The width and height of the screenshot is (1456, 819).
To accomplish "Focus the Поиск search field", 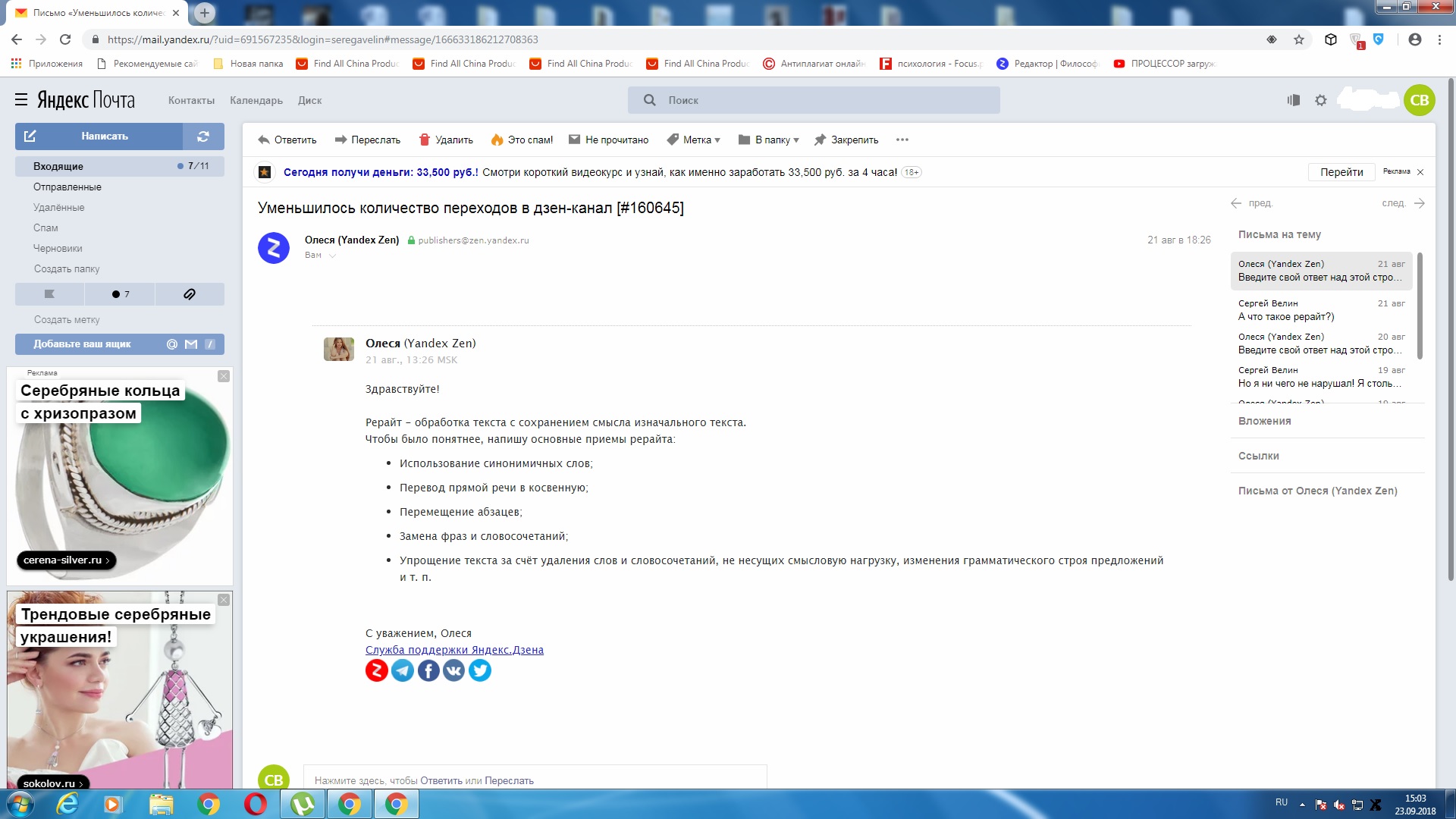I will 814,100.
